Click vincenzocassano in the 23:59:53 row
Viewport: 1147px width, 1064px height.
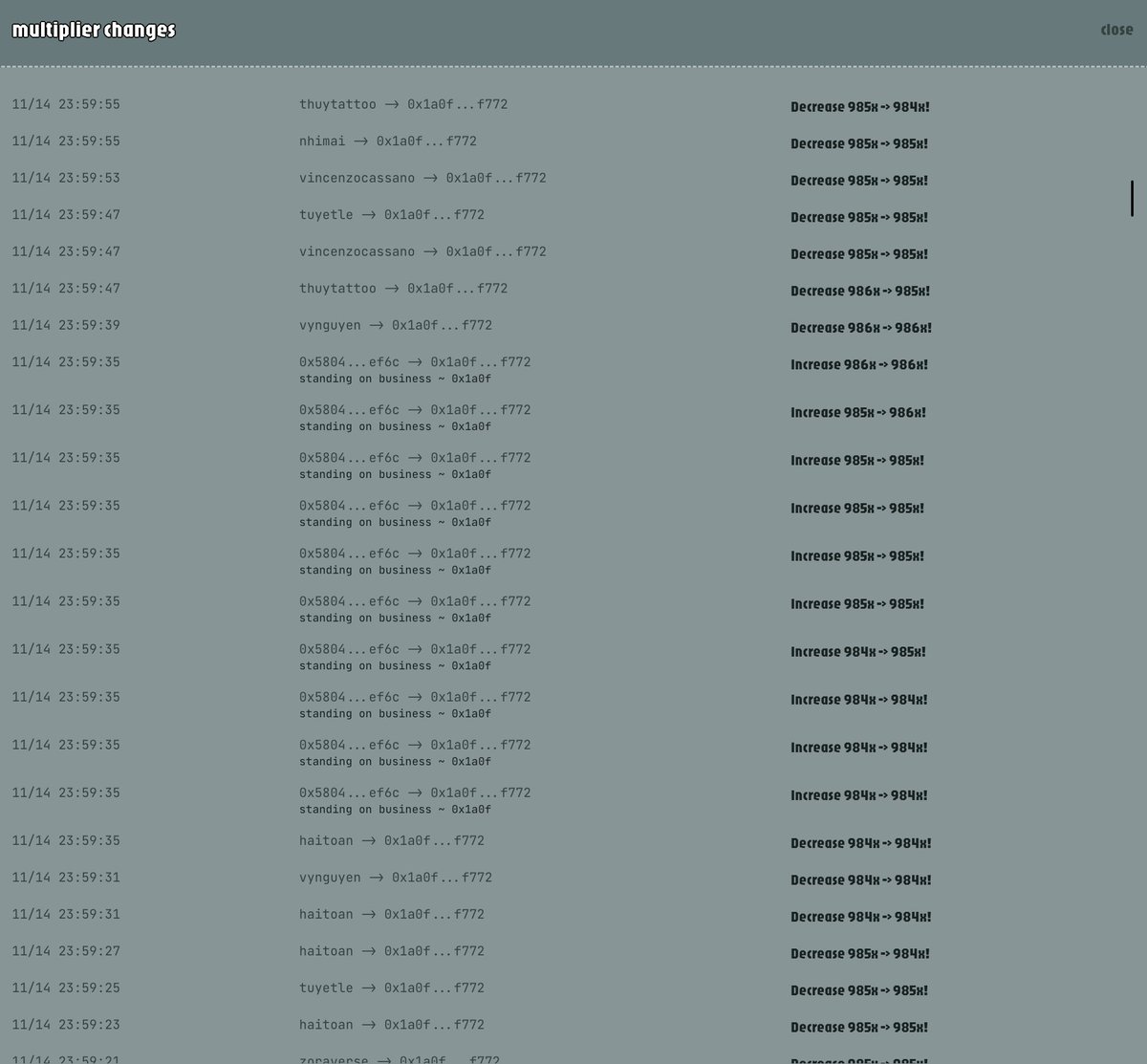357,178
